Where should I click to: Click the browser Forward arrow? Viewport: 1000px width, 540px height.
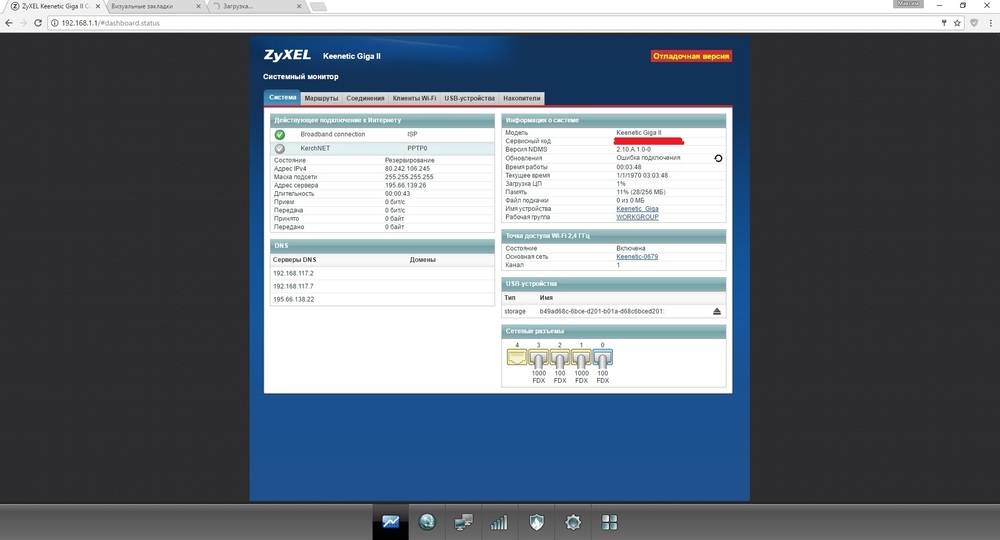coord(24,23)
